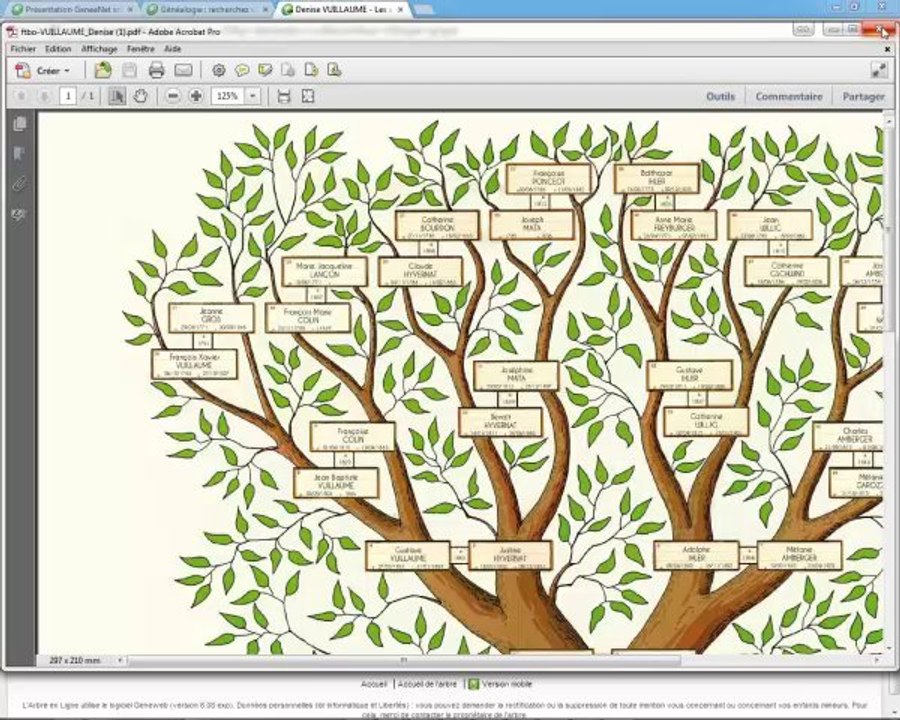Click the sign document icon
This screenshot has width=900, height=720.
point(334,70)
